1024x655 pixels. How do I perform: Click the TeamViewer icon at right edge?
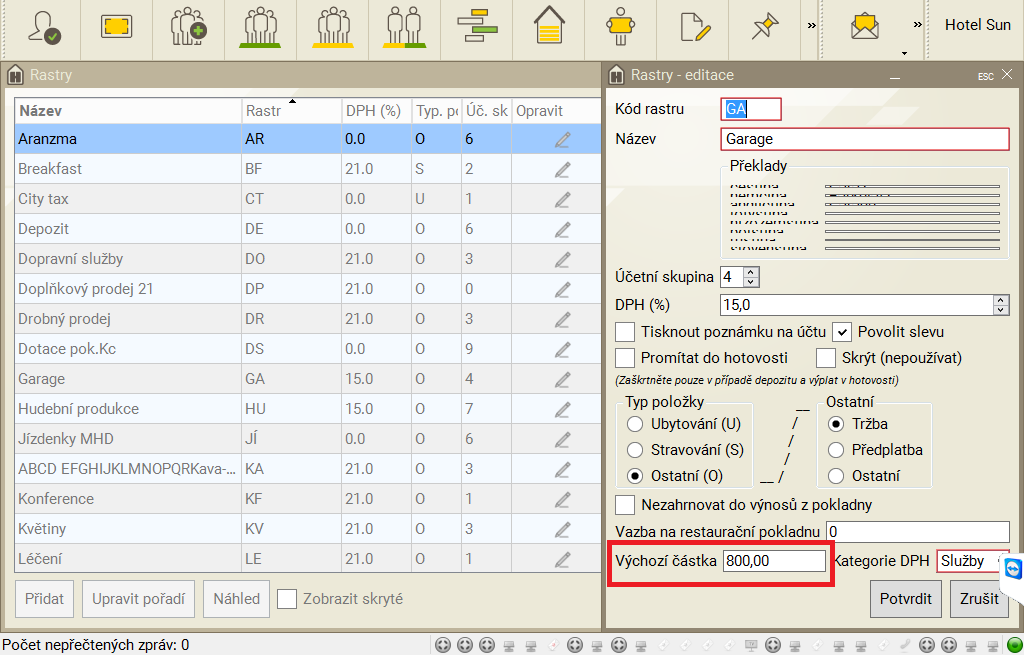[x=1012, y=569]
